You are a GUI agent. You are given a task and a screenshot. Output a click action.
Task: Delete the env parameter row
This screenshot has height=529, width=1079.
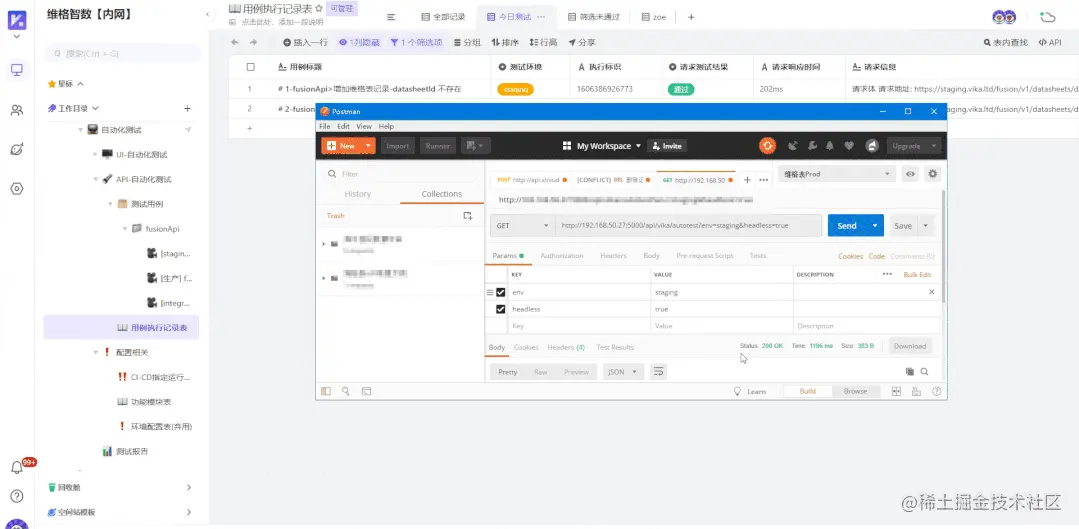pyautogui.click(x=932, y=292)
